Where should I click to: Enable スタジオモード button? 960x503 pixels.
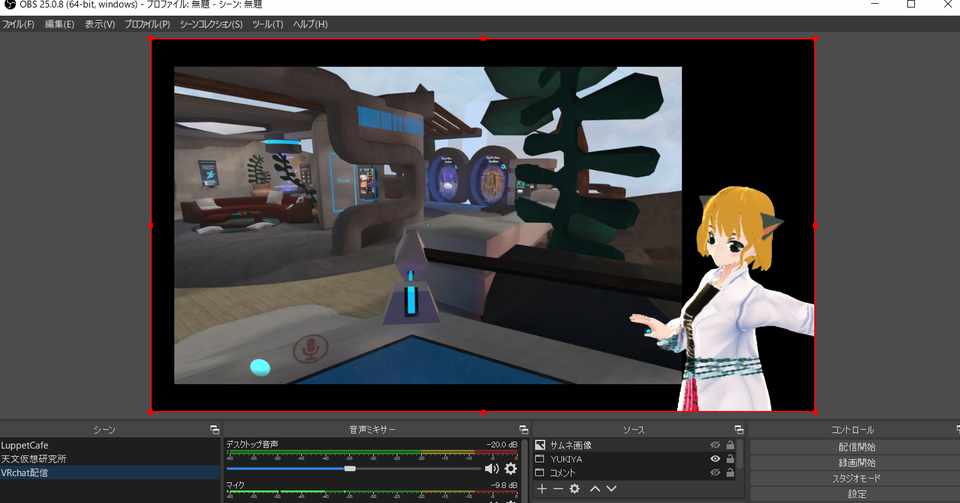point(857,478)
